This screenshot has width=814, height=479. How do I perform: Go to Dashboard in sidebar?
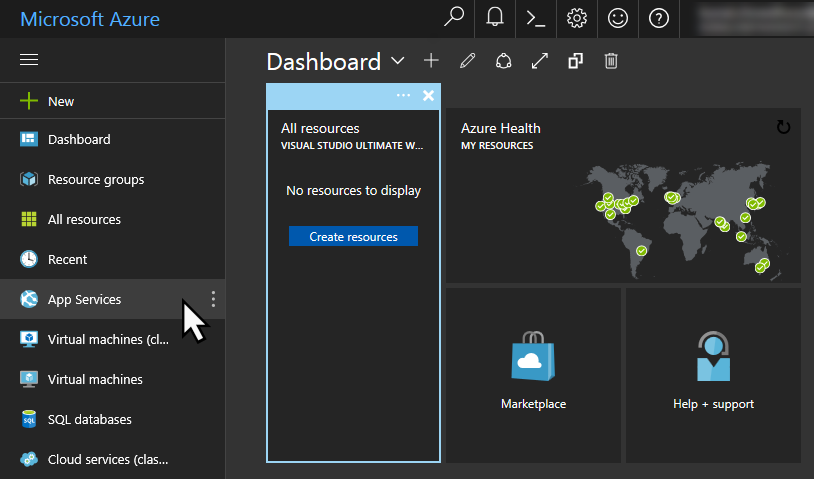pos(113,139)
